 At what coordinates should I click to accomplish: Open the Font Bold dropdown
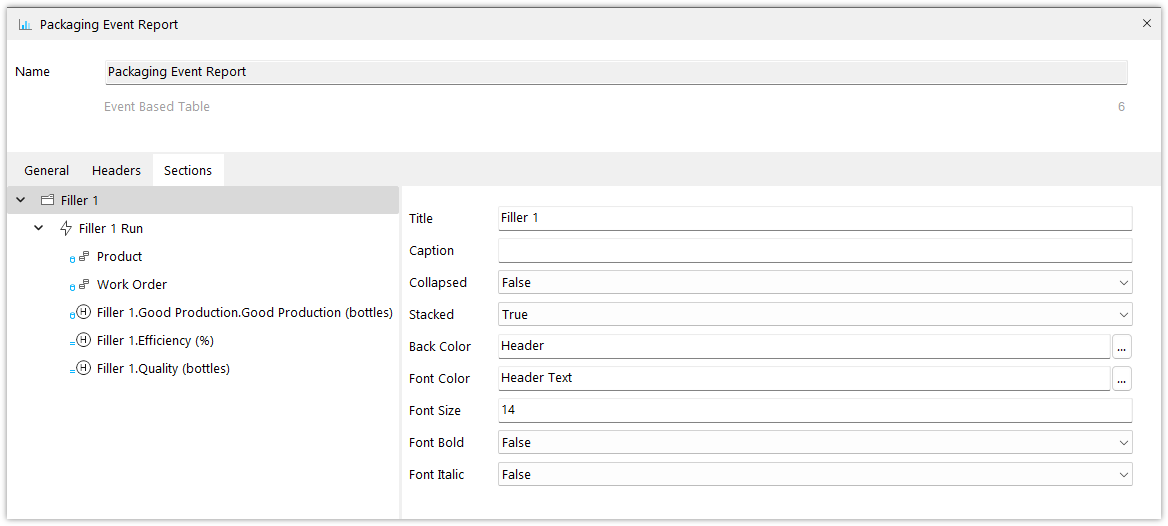point(815,443)
